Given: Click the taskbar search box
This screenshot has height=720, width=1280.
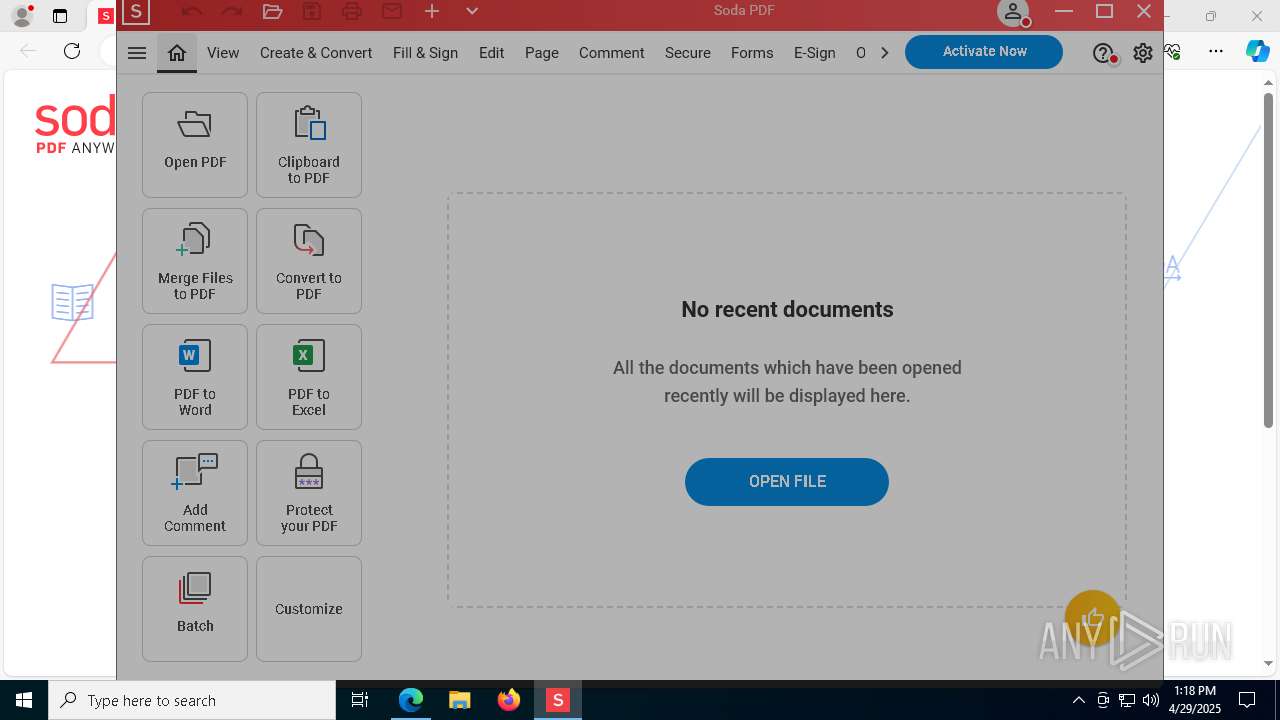Looking at the screenshot, I should [x=192, y=700].
